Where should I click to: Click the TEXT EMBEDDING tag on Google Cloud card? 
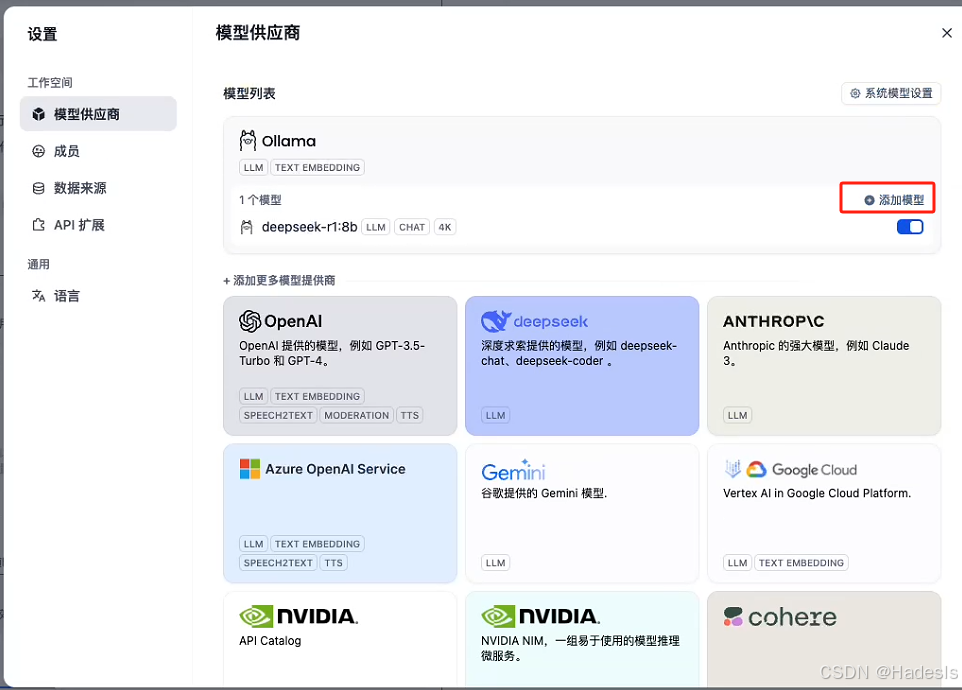click(801, 562)
